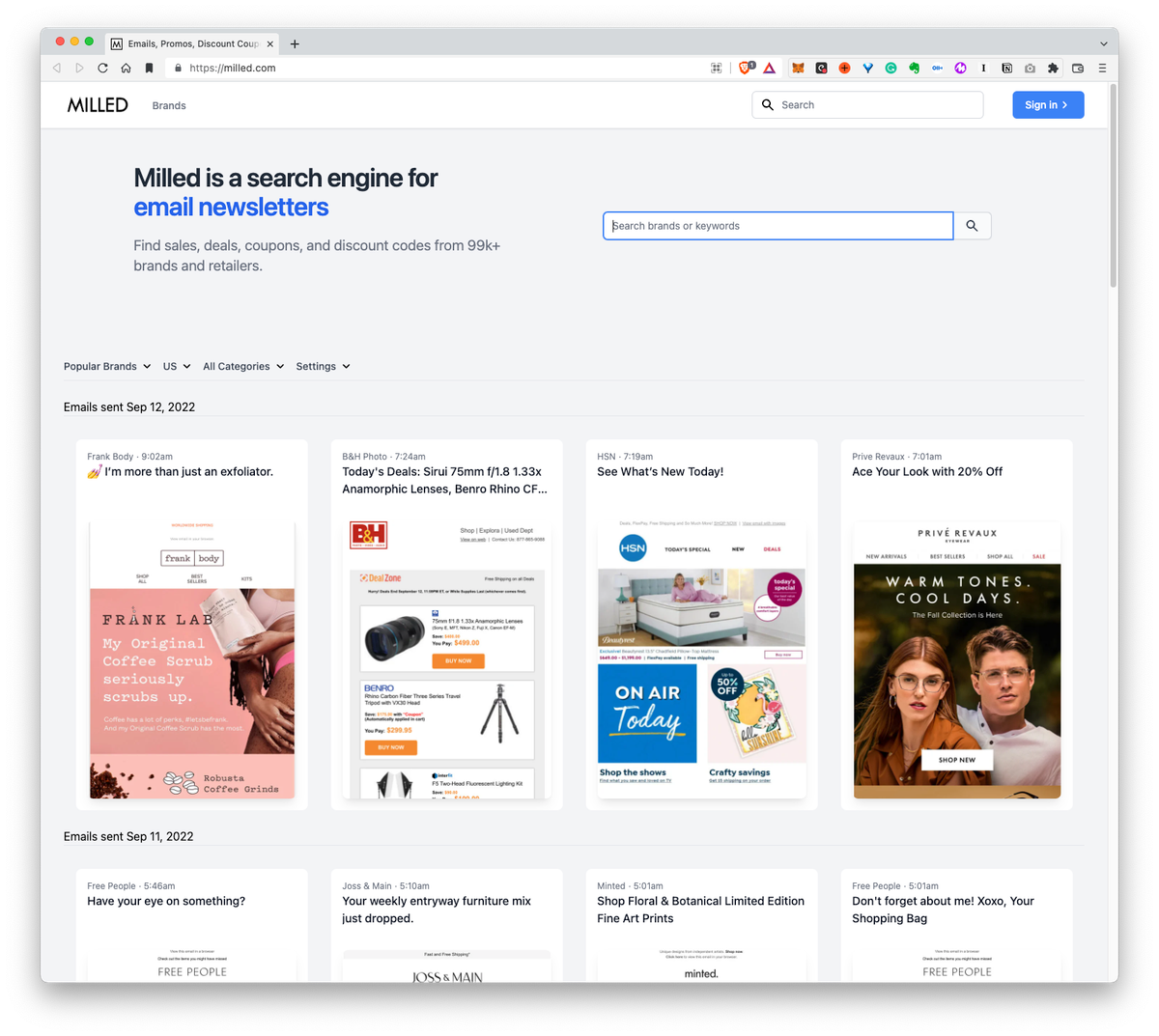Click the bookmark icon beside address bar

point(149,69)
